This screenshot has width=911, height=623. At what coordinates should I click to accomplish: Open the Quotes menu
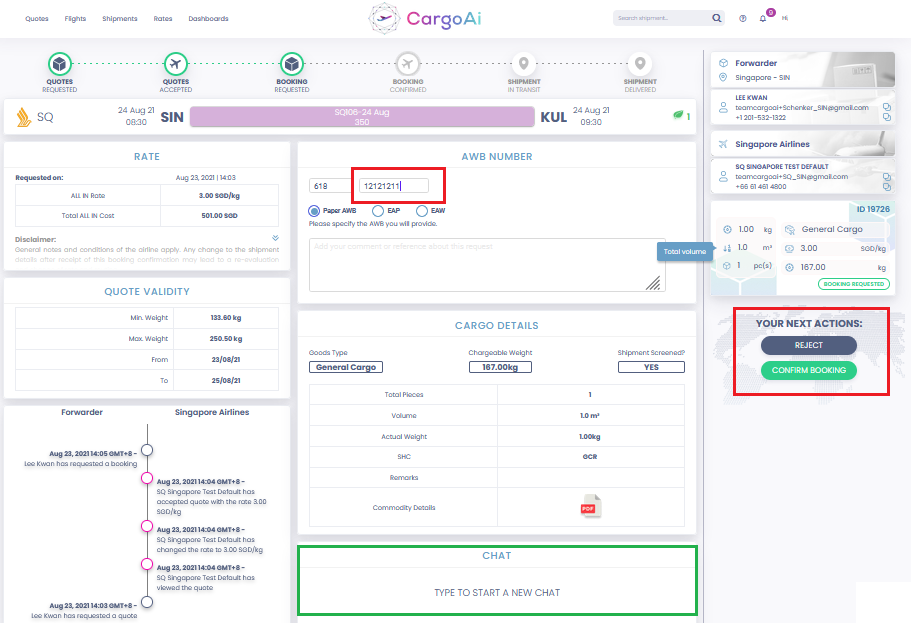pyautogui.click(x=37, y=19)
